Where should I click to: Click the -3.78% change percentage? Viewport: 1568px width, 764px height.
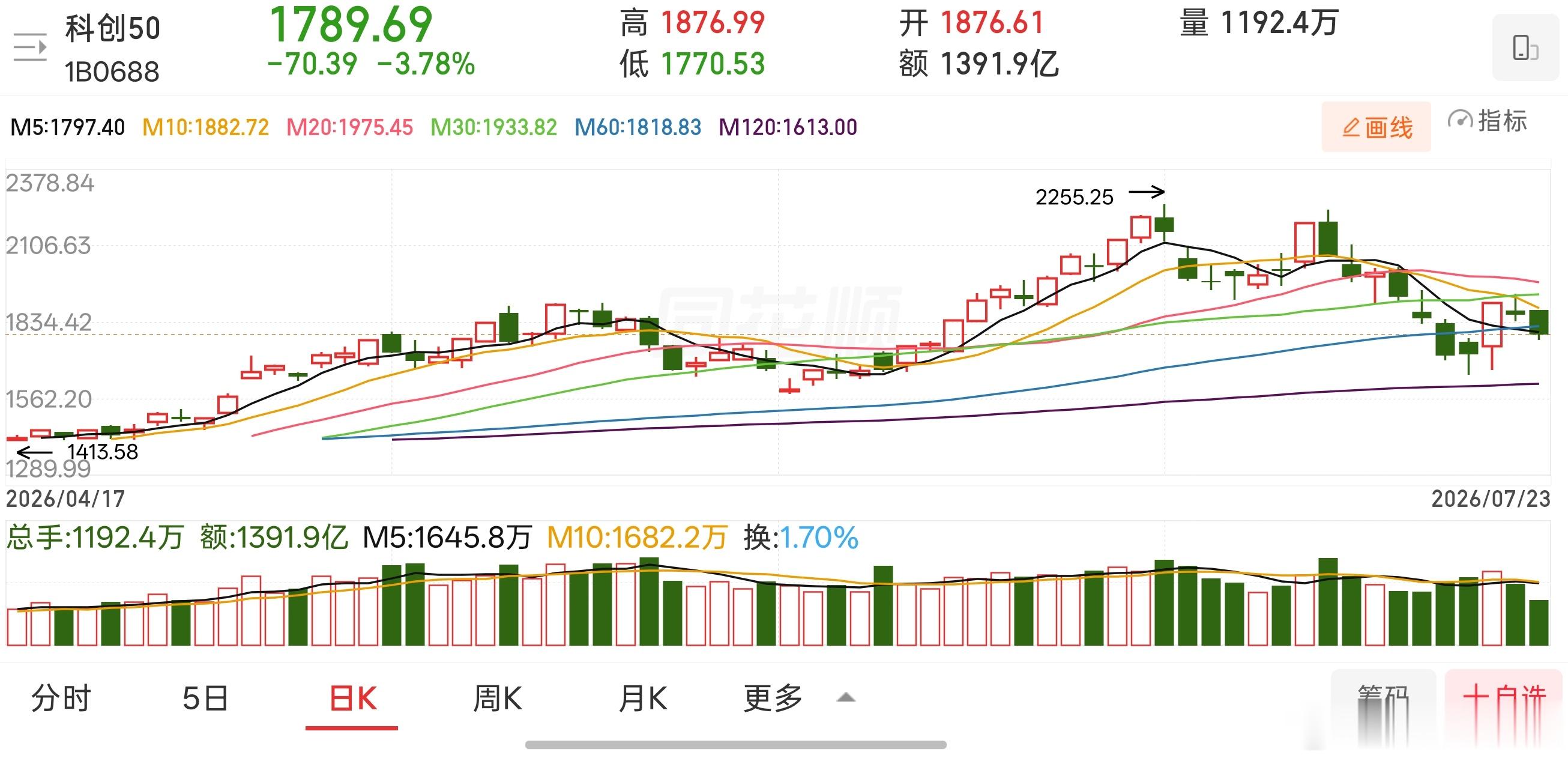click(x=426, y=64)
